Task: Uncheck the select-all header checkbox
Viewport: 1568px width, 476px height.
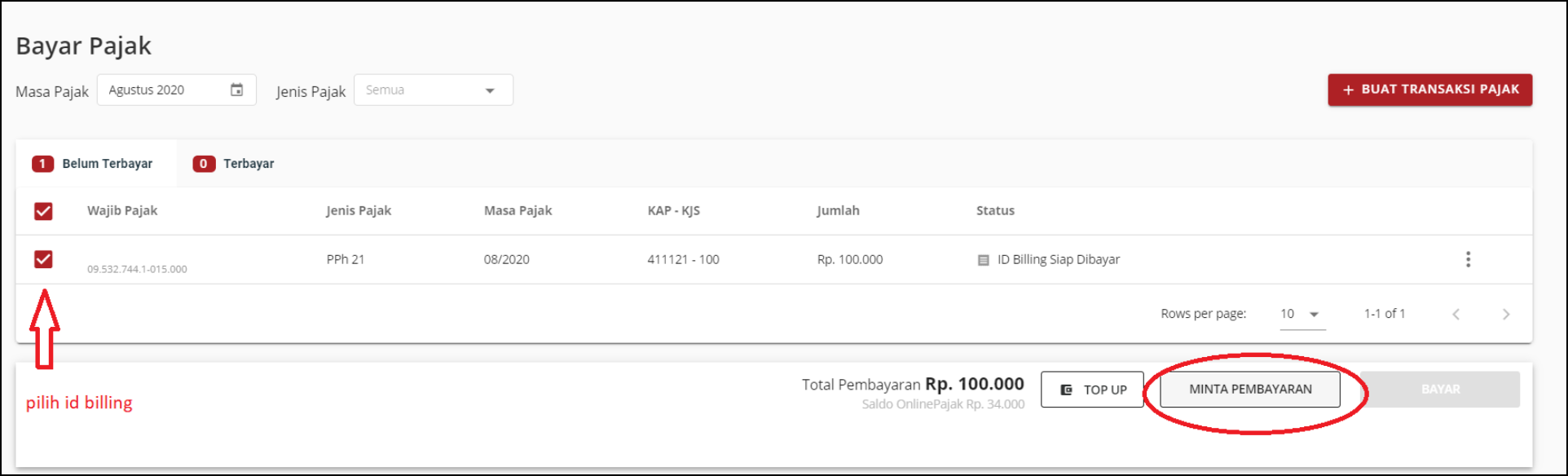Action: pos(43,211)
